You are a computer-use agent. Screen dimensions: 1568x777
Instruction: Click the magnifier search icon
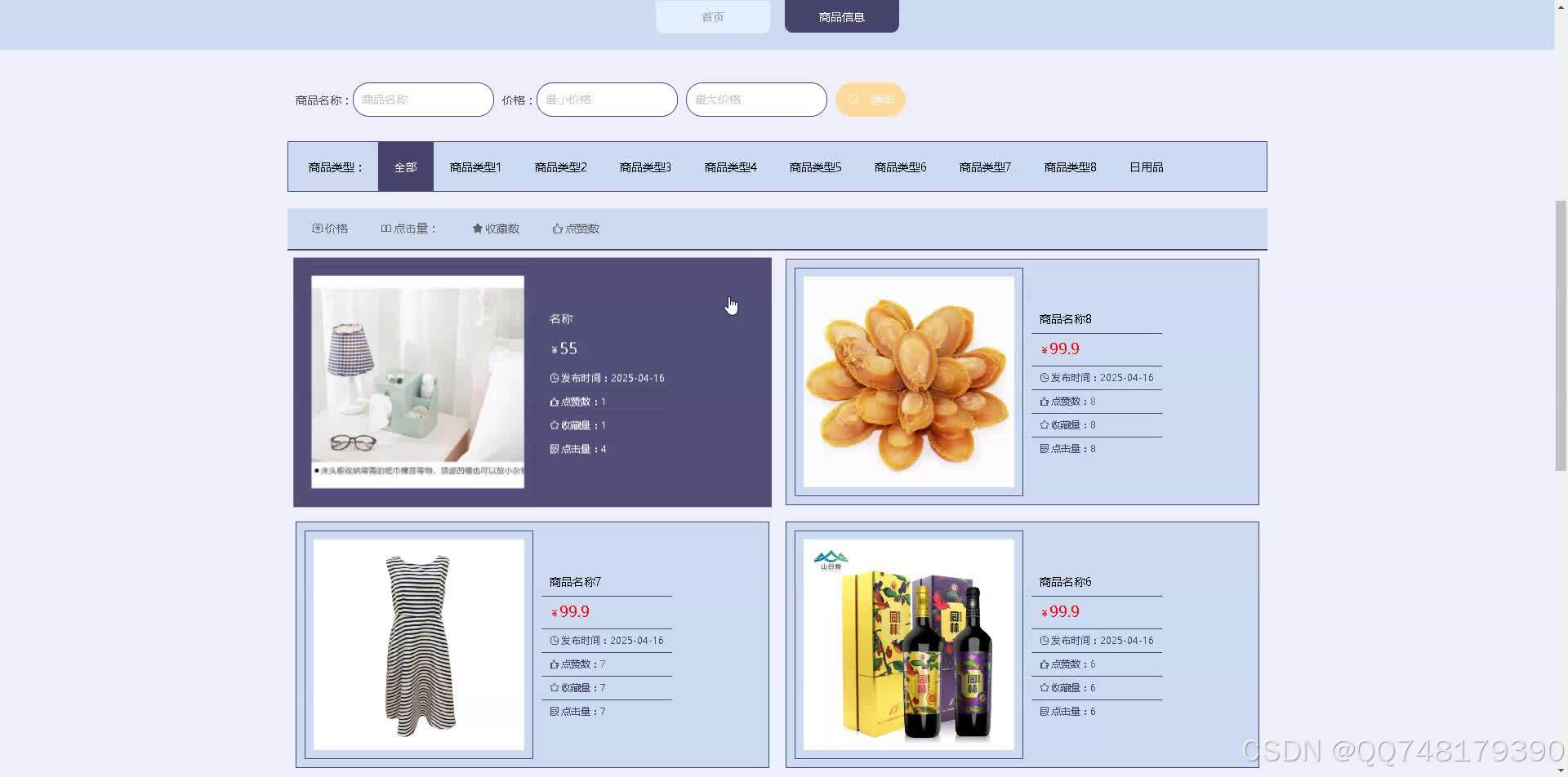pyautogui.click(x=853, y=99)
